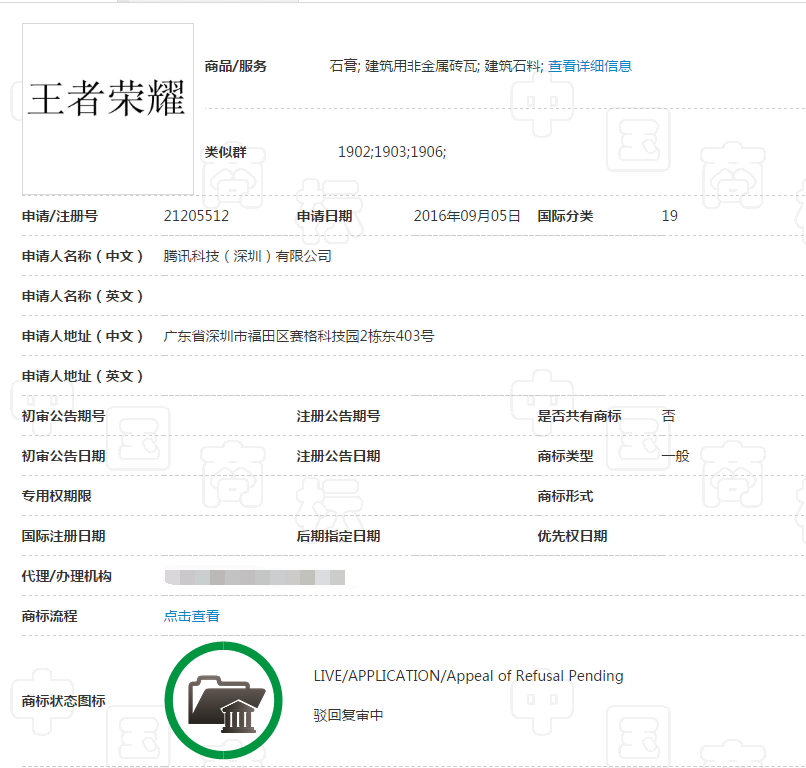Click 点击查看 to view the trademark process
Viewport: 806px width, 768px height.
click(191, 616)
